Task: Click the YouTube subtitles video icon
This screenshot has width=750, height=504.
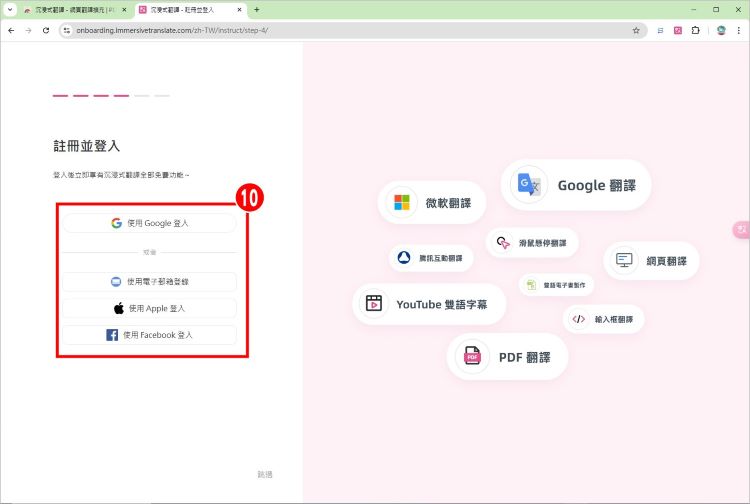Action: pyautogui.click(x=374, y=304)
